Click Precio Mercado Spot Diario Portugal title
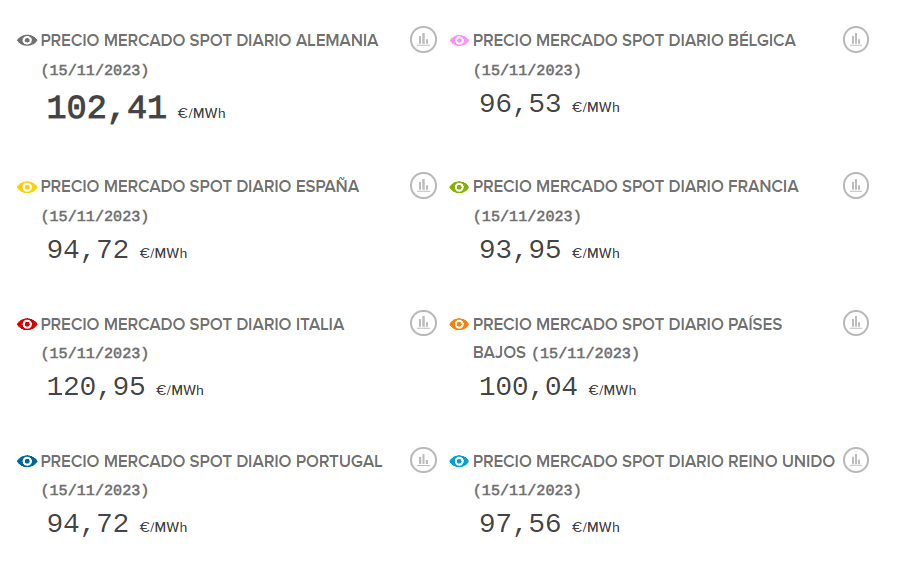900x570 pixels. 211,462
